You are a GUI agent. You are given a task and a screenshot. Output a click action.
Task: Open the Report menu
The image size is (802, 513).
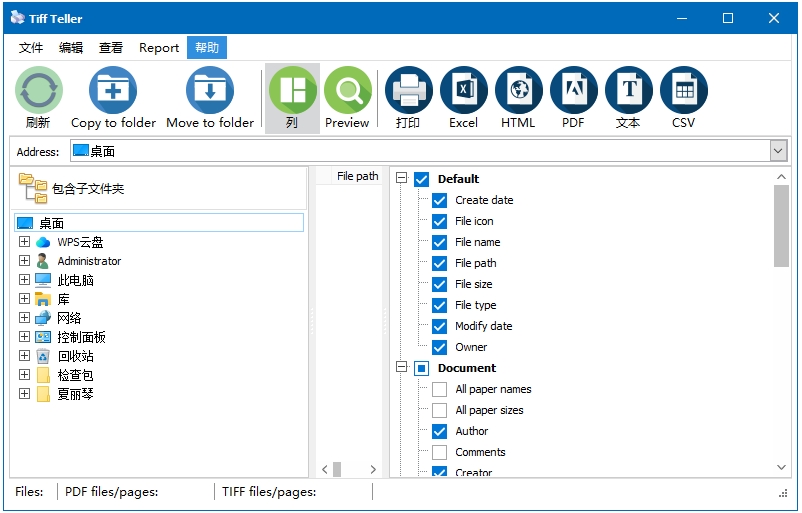point(159,48)
